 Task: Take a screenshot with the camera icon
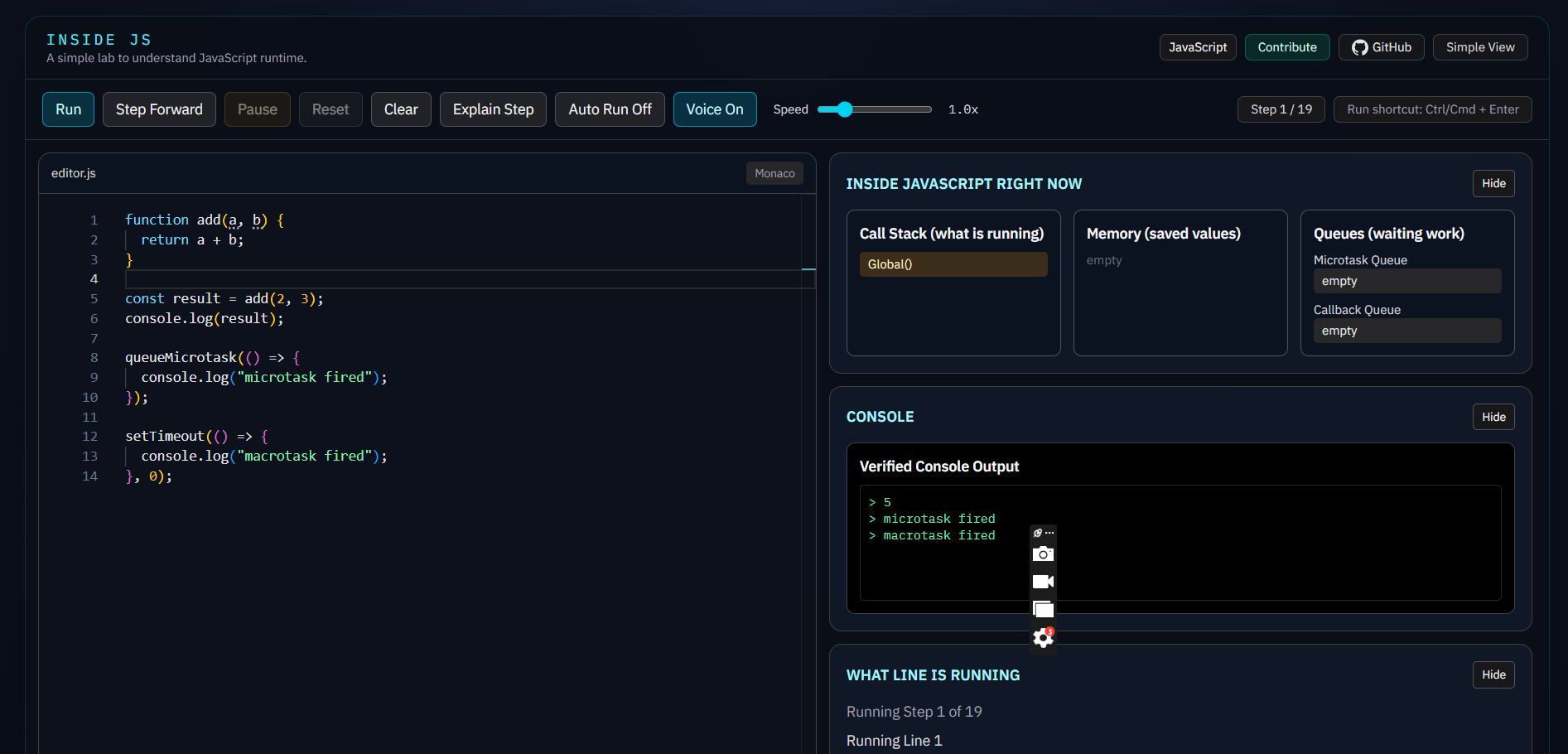pos(1043,553)
